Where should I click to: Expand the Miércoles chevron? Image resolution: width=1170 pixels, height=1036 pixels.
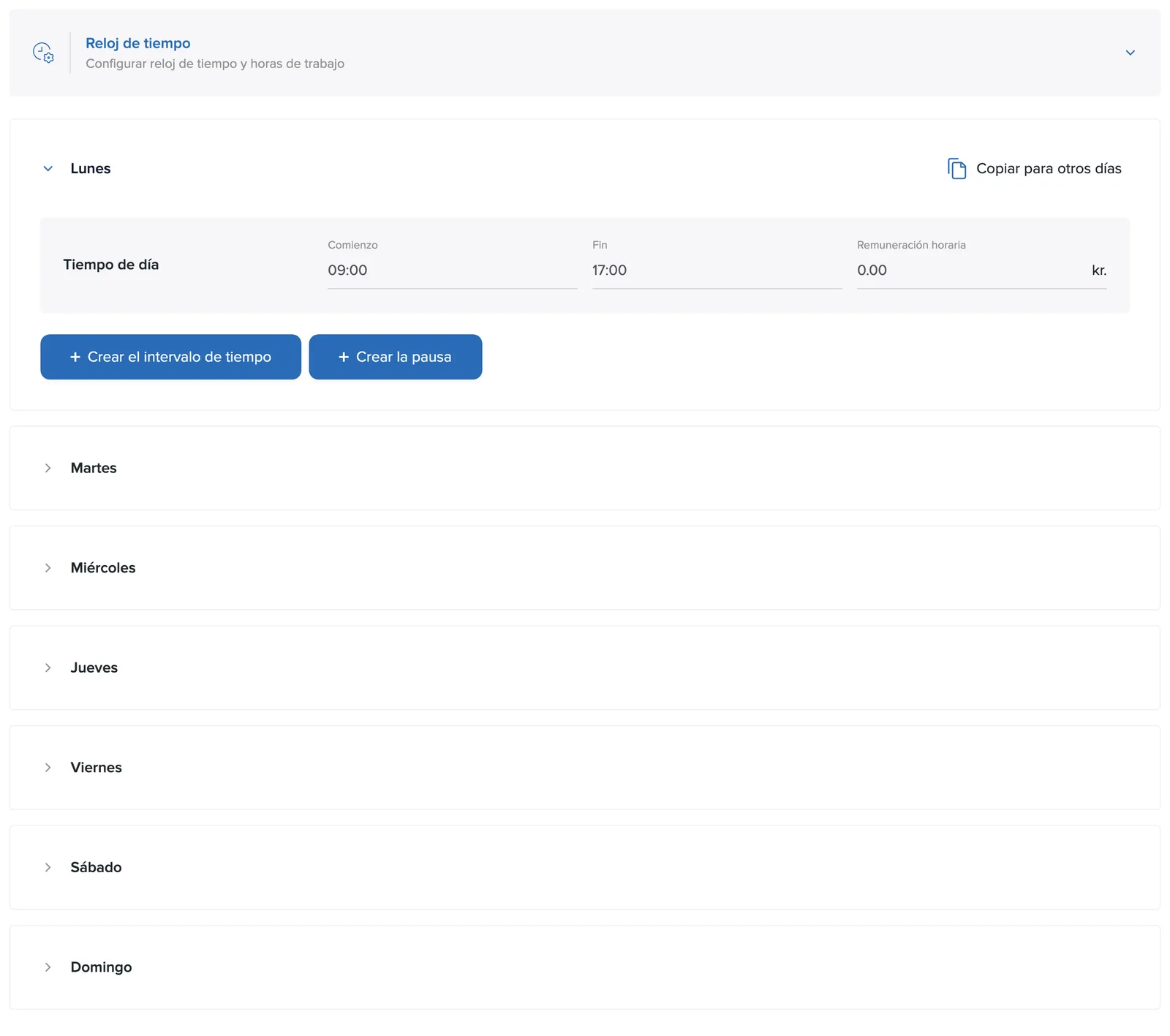(48, 568)
